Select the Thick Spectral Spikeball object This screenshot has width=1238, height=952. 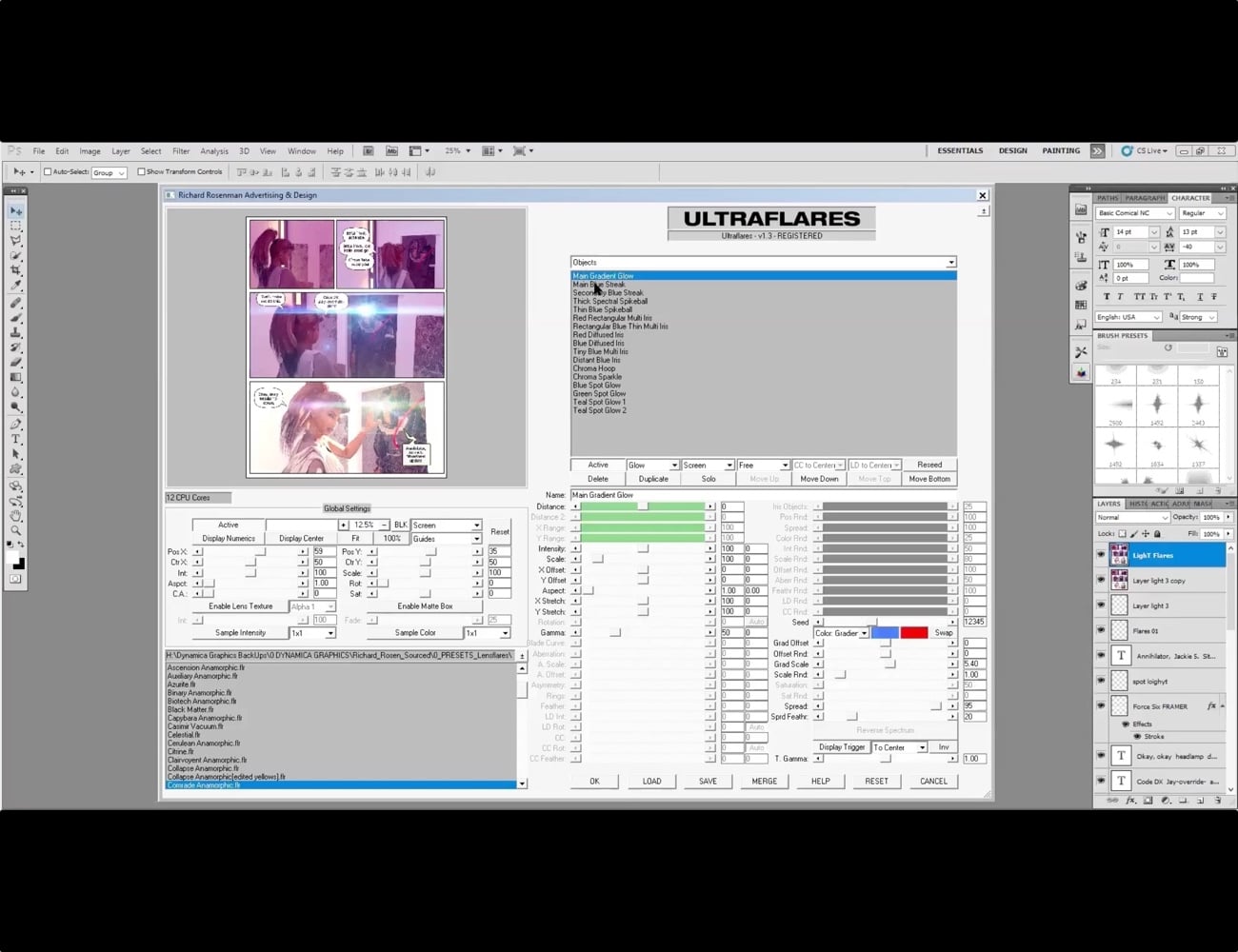click(x=610, y=301)
